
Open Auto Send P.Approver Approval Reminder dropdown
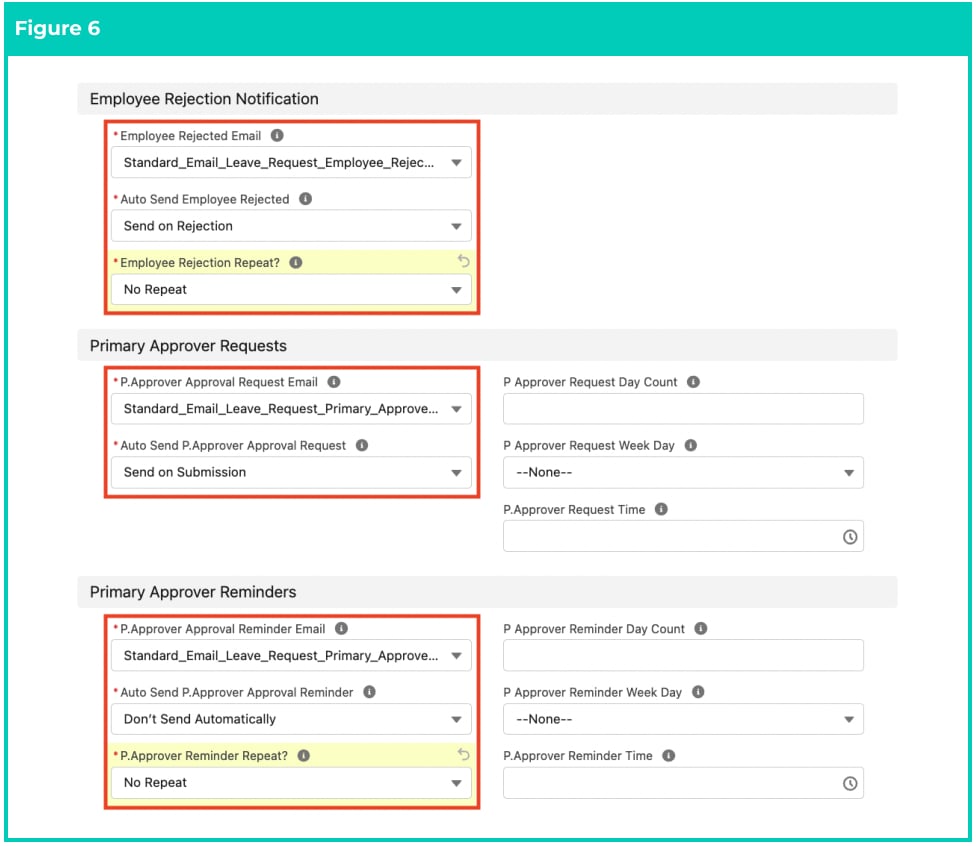coord(291,720)
